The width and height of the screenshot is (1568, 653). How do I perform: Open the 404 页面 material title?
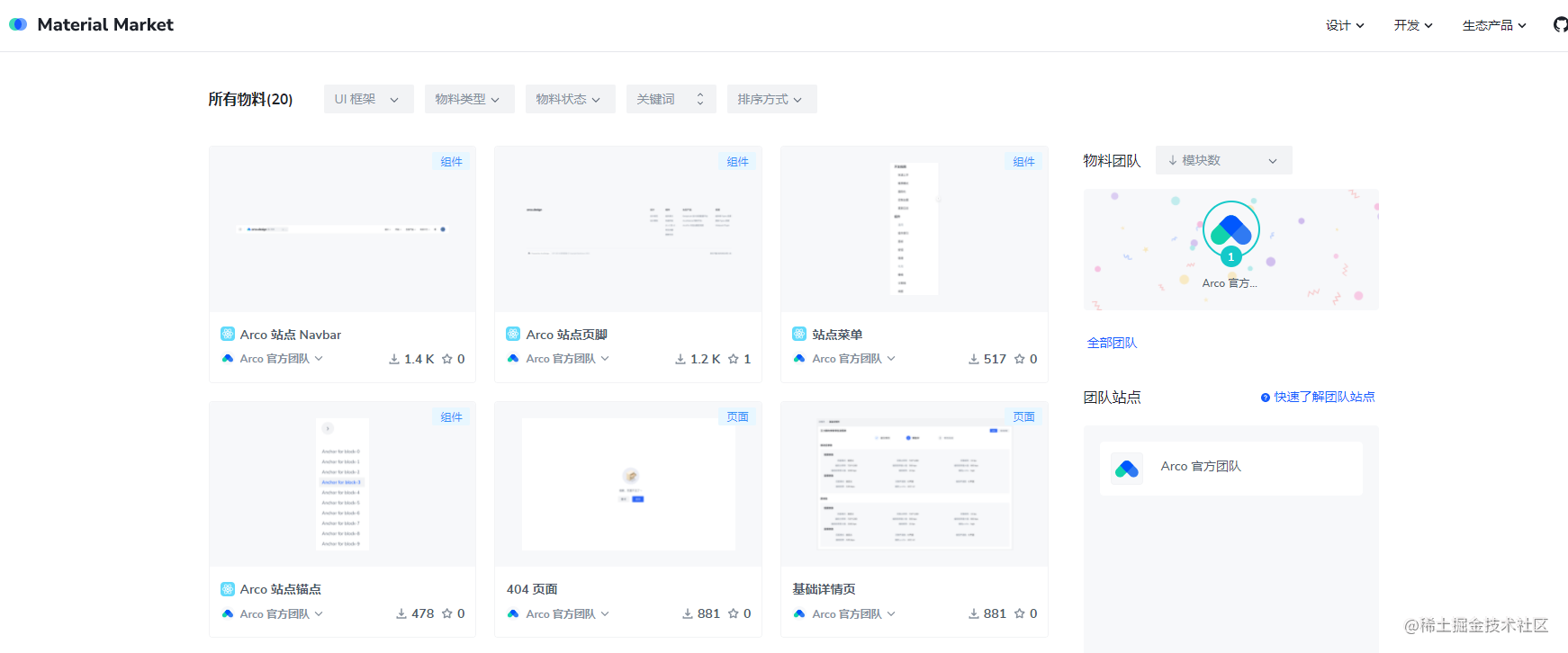pyautogui.click(x=532, y=589)
